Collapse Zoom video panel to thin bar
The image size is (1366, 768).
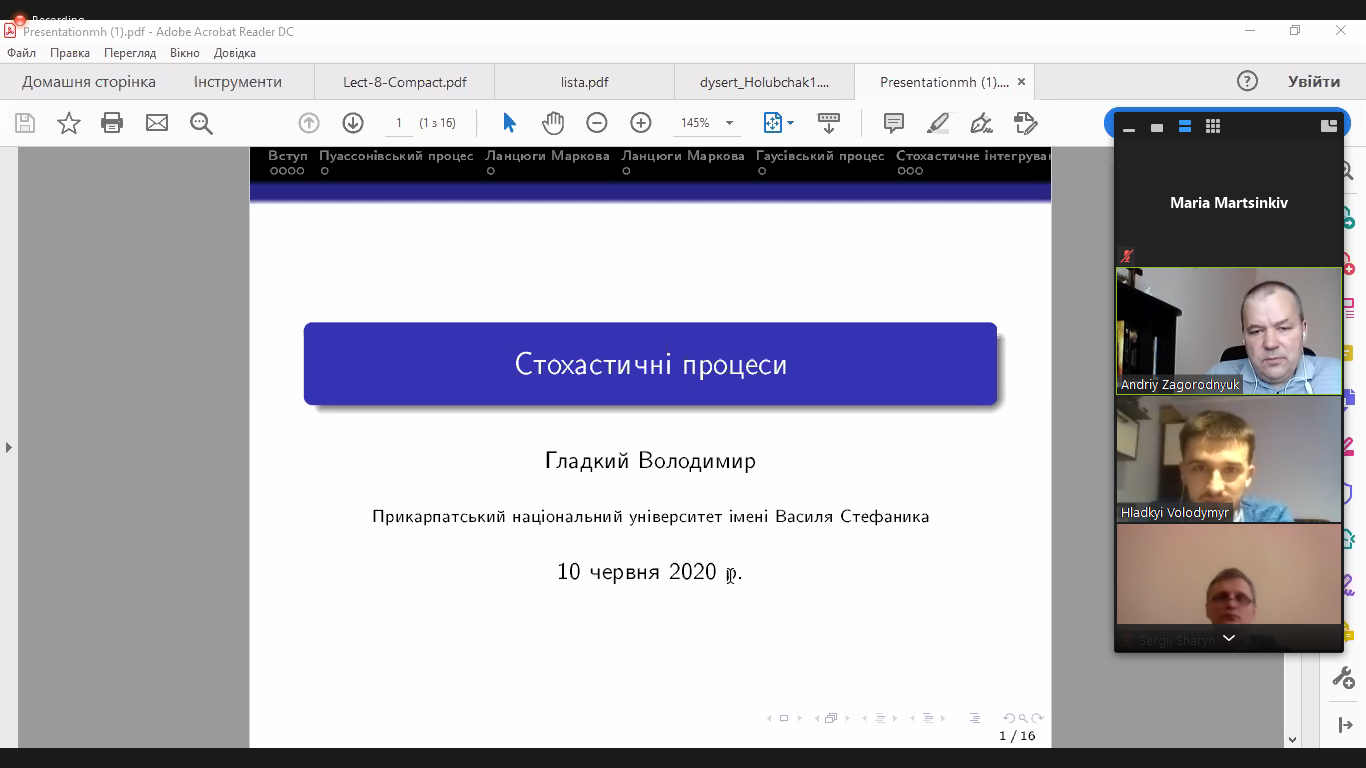click(x=1129, y=128)
